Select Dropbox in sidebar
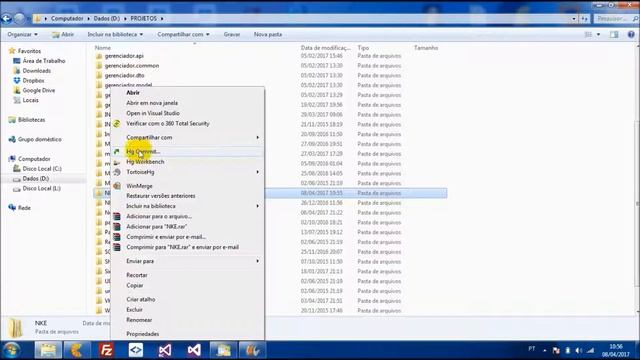Image resolution: width=640 pixels, height=360 pixels. [33, 80]
